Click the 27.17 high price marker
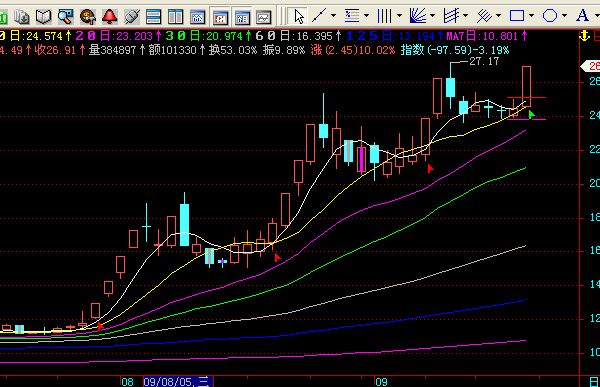600x387 pixels. pyautogui.click(x=484, y=61)
